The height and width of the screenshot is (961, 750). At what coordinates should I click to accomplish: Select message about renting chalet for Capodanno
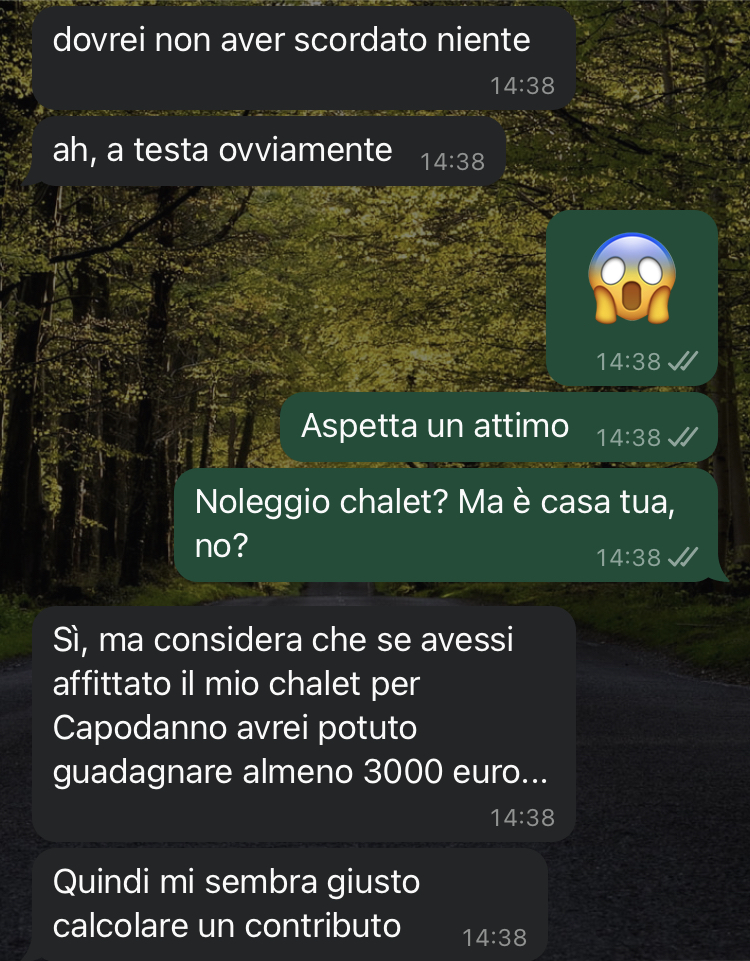coord(304,724)
